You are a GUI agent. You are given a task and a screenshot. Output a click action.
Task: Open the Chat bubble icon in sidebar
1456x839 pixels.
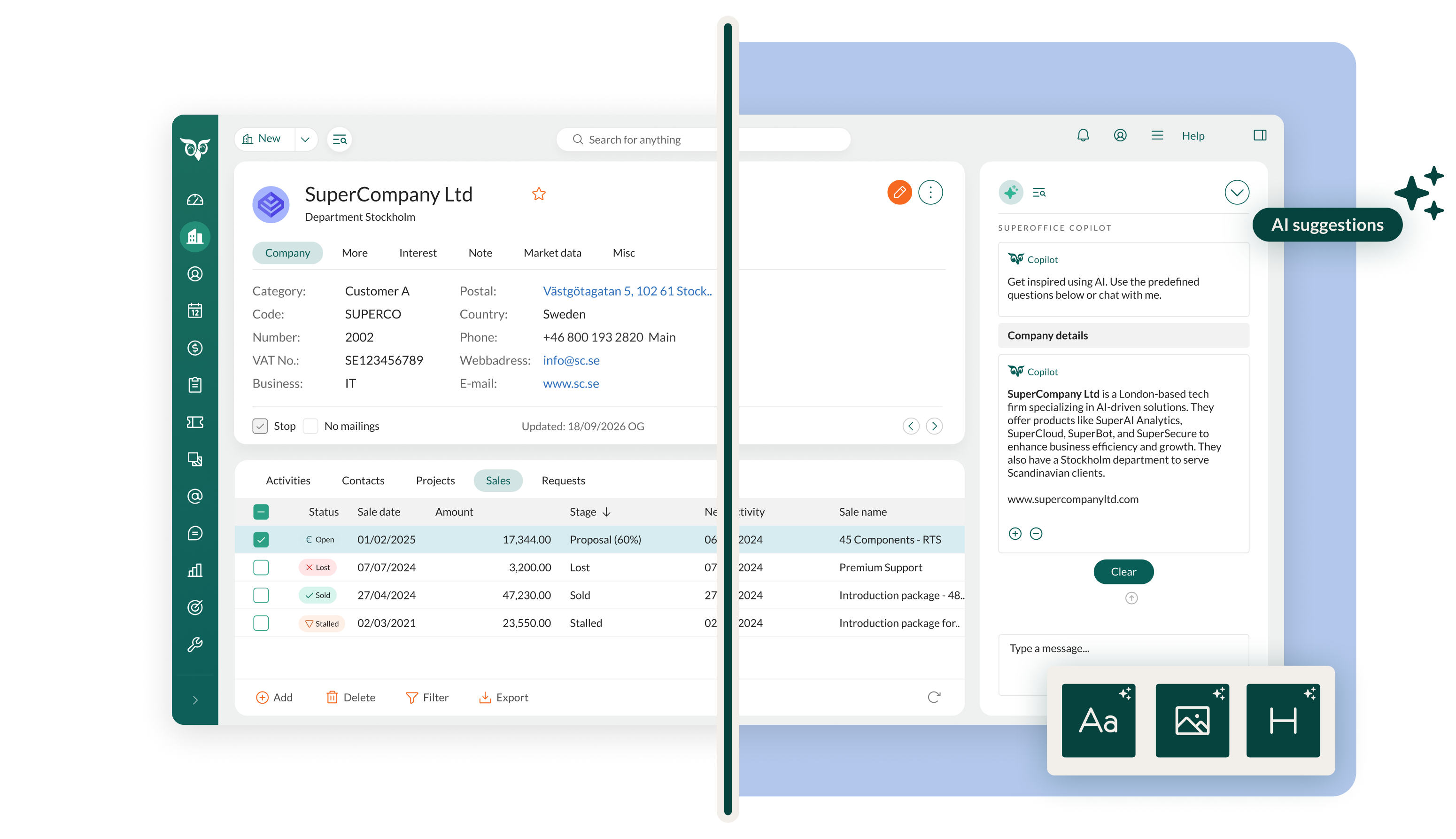click(194, 534)
